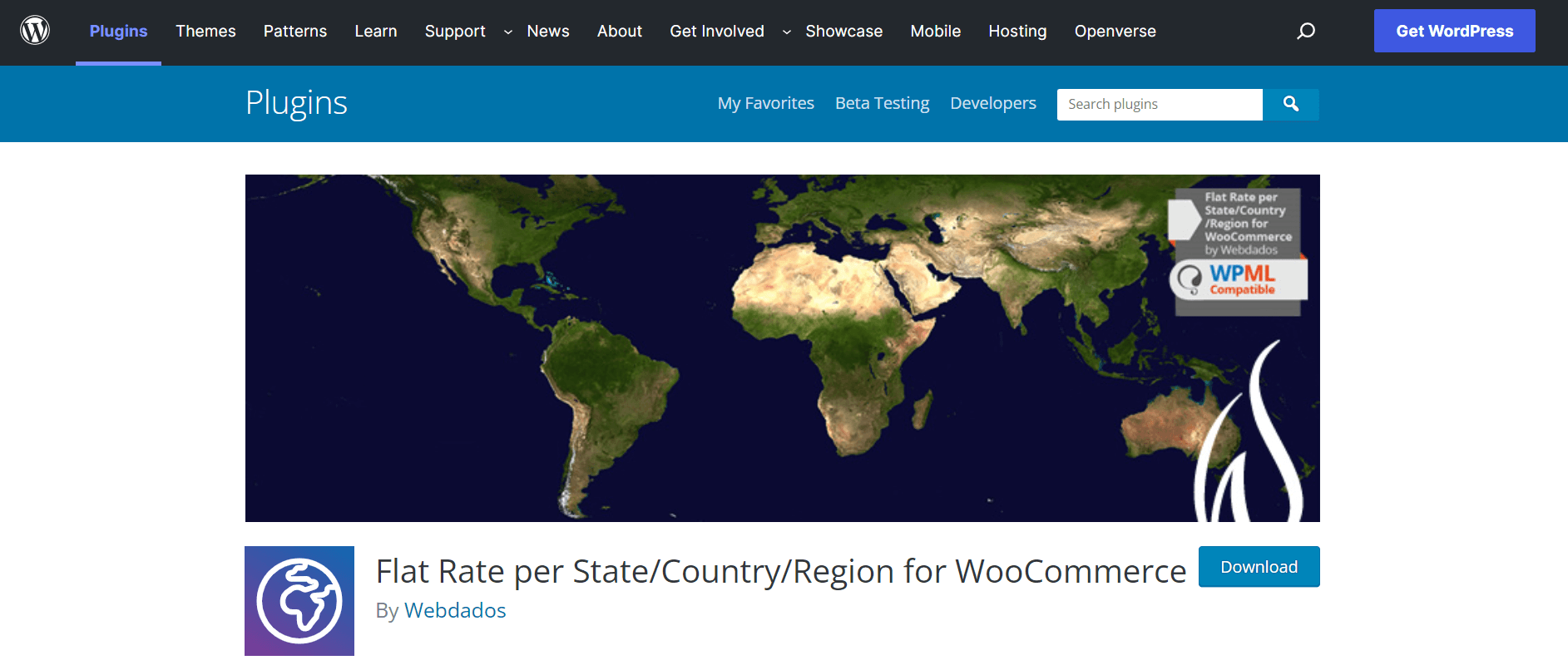This screenshot has width=1568, height=670.
Task: Open the Showcase page
Action: click(x=843, y=31)
